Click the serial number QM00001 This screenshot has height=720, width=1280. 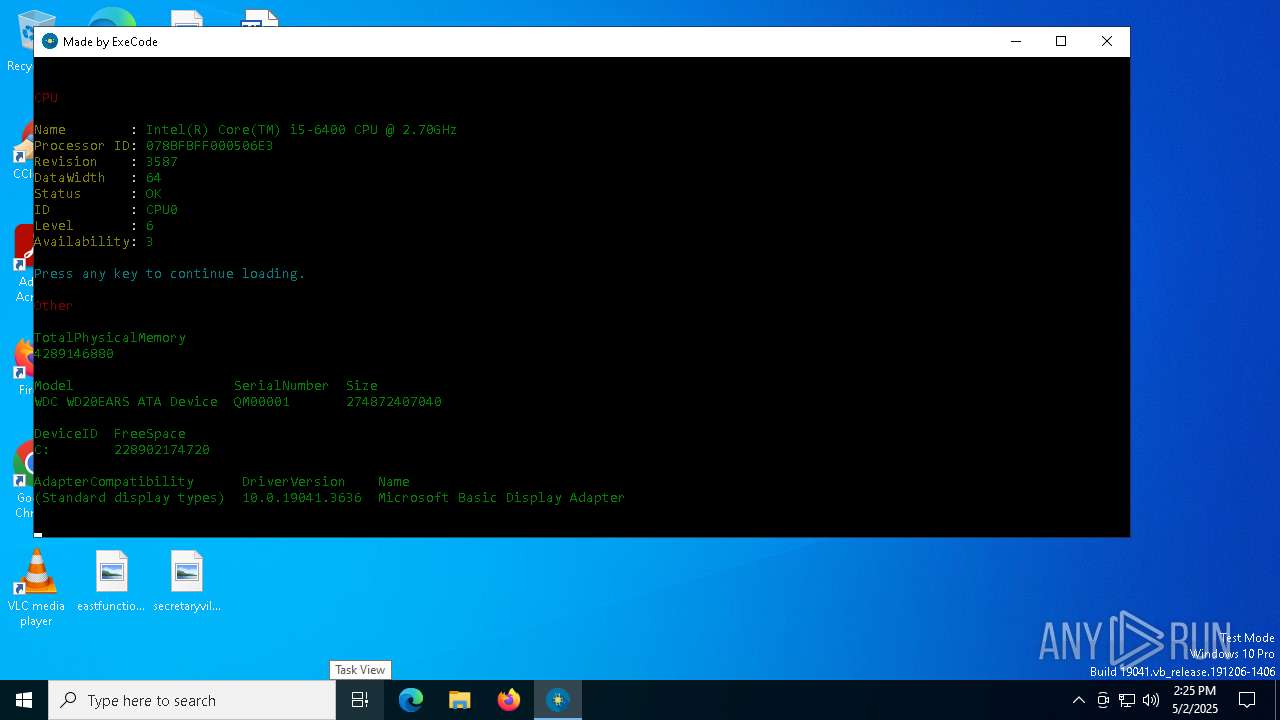(x=262, y=401)
